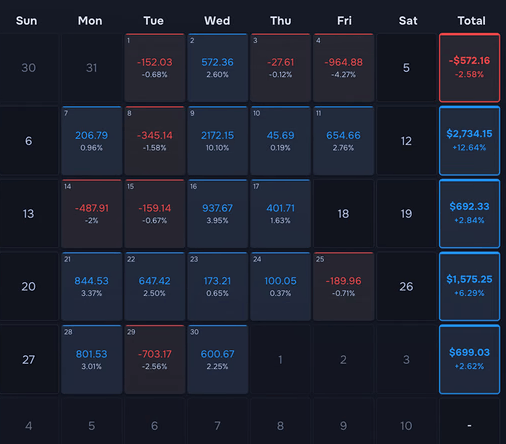Select empty Sunday 20 cell

(29, 287)
